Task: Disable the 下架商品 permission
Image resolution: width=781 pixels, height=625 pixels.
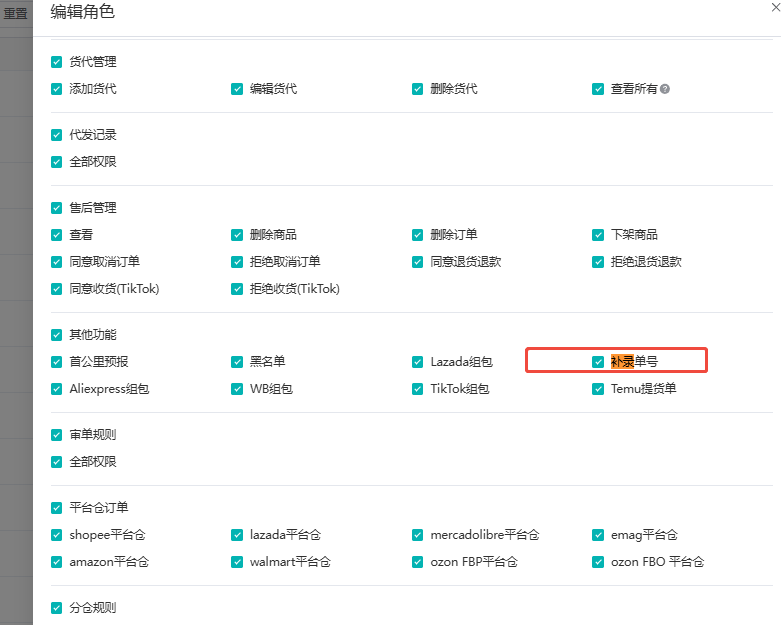Action: pyautogui.click(x=598, y=235)
